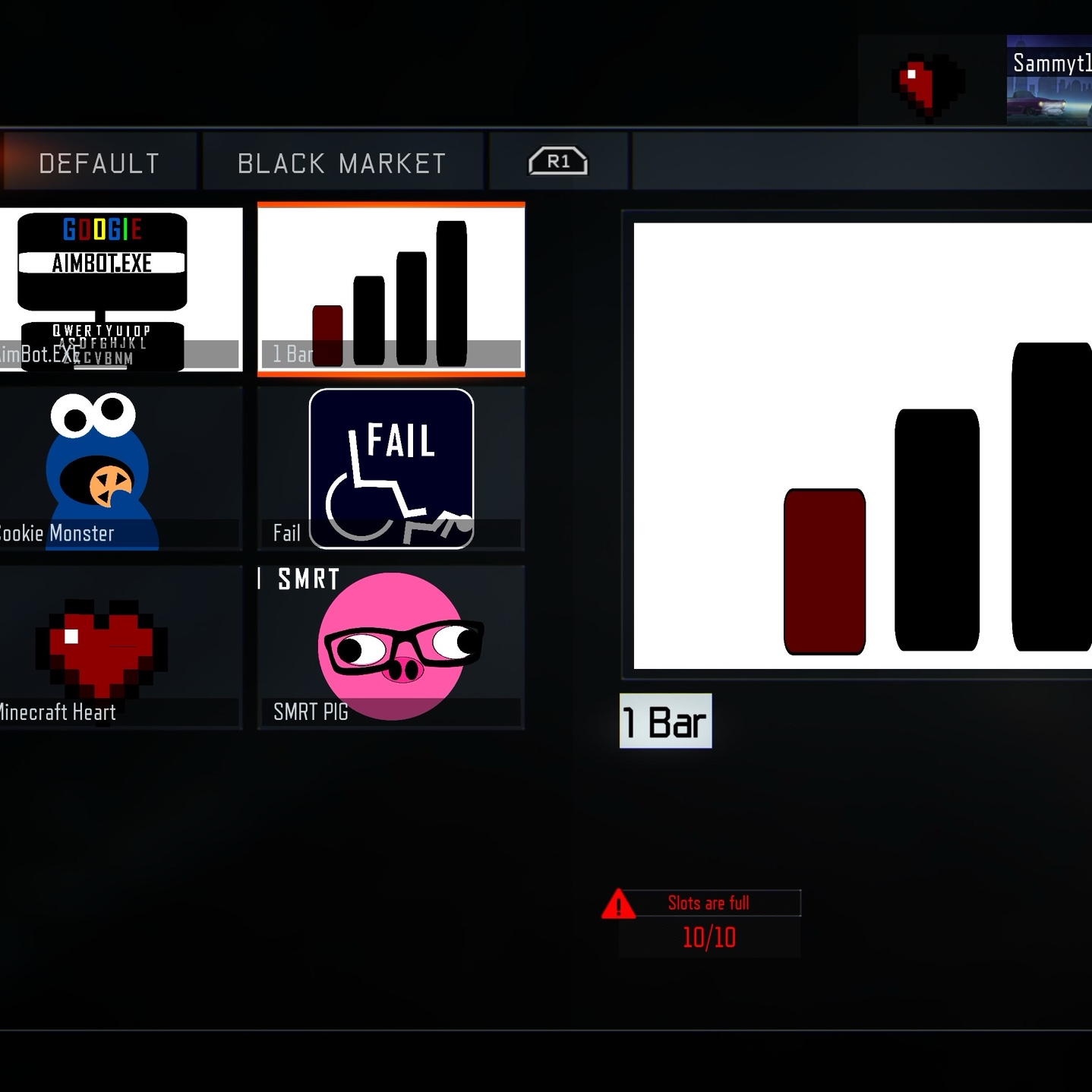Click the tallest black bar in preview
The width and height of the screenshot is (1092, 1092).
(1052, 497)
